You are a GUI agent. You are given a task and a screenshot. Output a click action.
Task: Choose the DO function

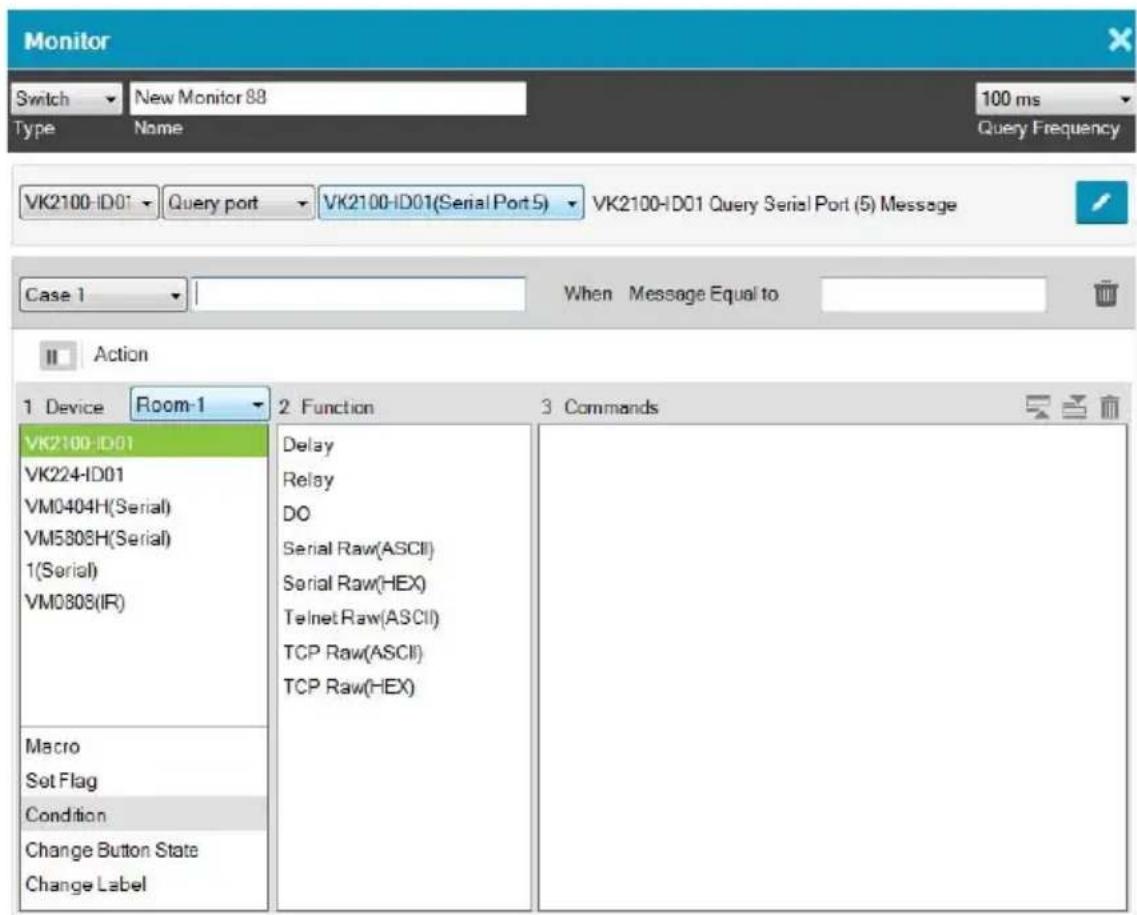(404, 514)
